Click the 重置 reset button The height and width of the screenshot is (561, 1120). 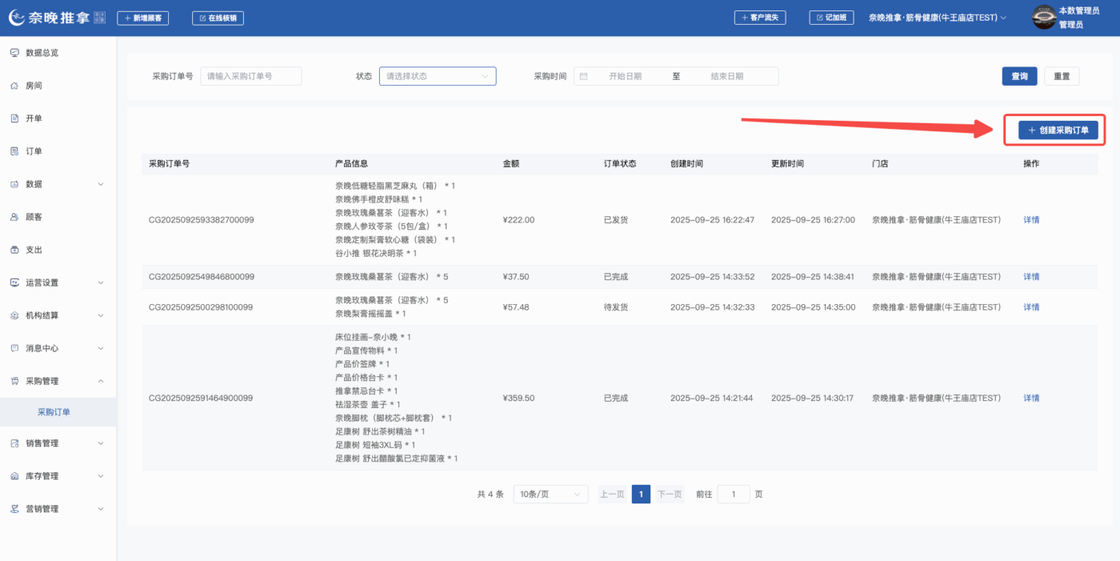(x=1061, y=76)
